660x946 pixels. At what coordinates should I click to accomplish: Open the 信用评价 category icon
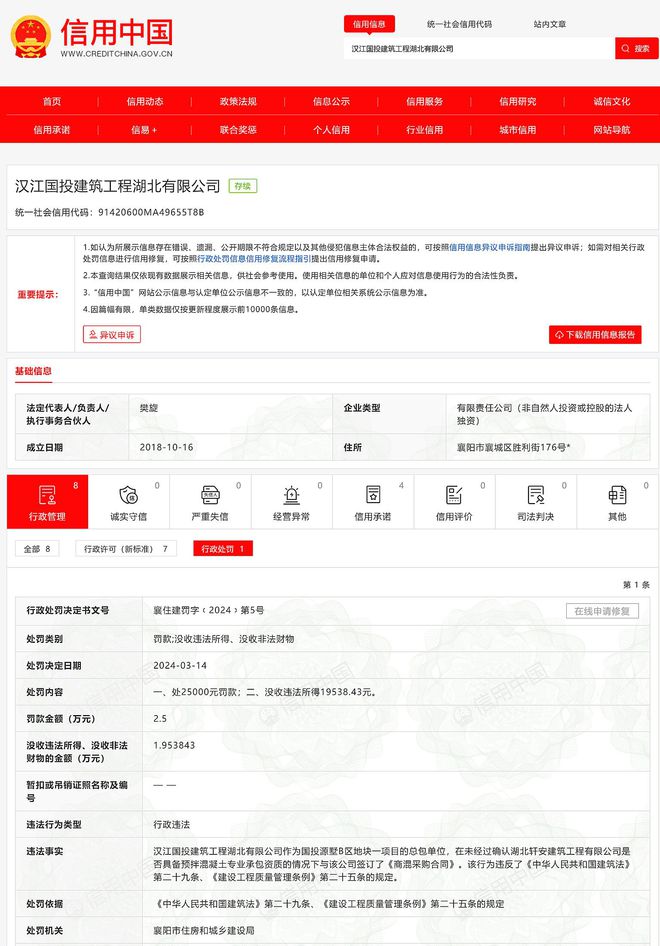coord(454,502)
